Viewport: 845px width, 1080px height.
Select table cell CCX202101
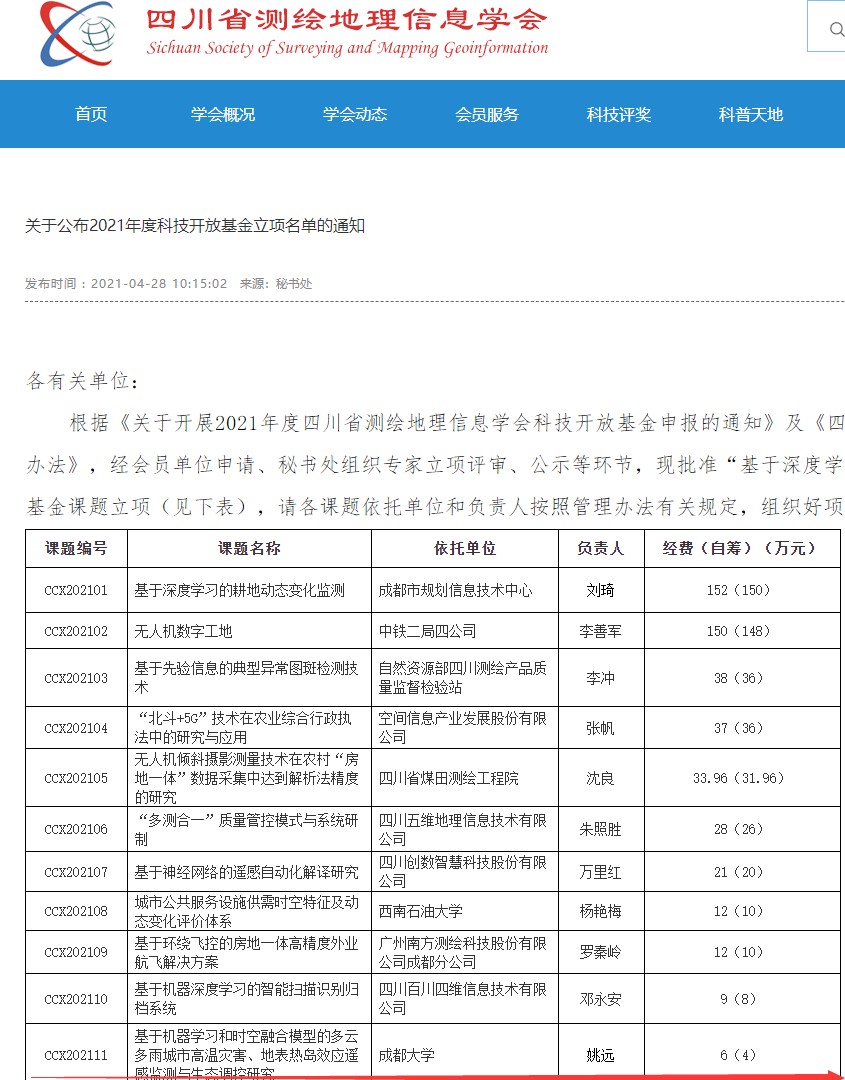[76, 590]
